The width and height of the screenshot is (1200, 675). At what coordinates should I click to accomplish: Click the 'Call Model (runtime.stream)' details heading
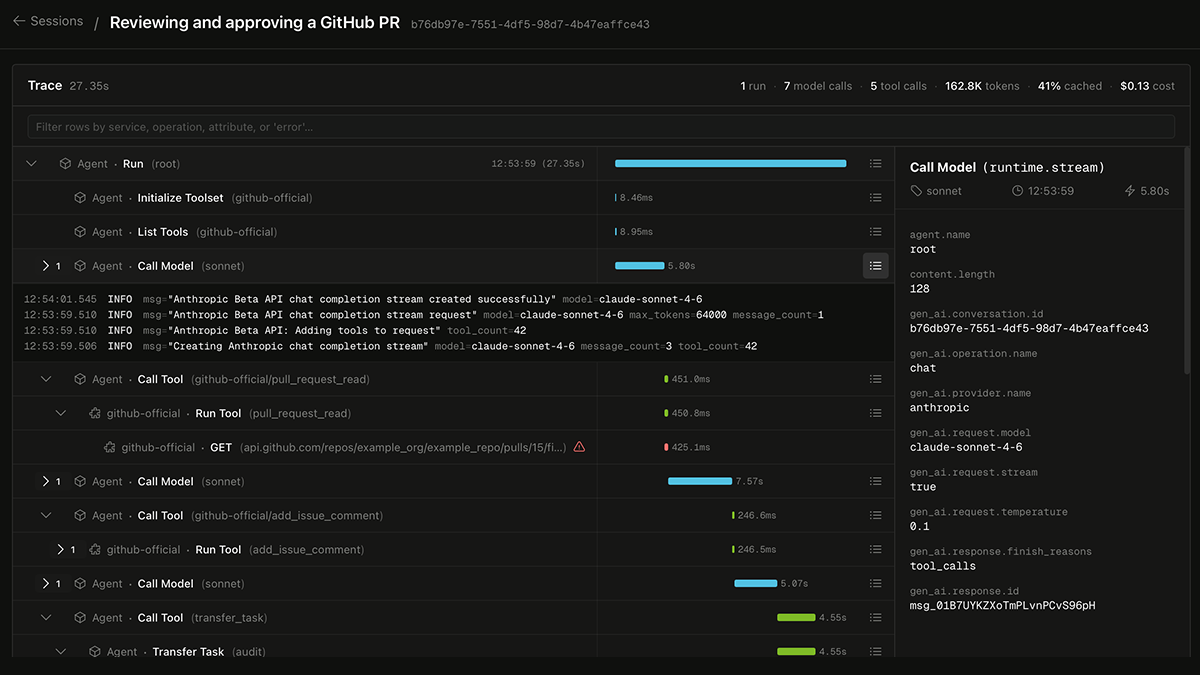tap(1007, 168)
